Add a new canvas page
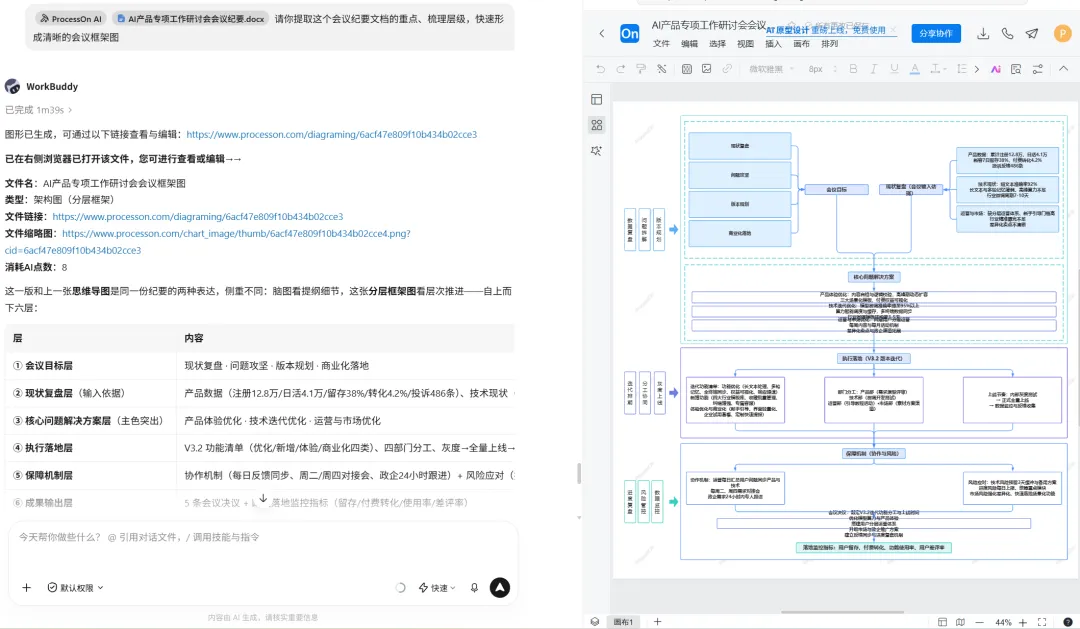This screenshot has width=1080, height=629. tap(657, 621)
